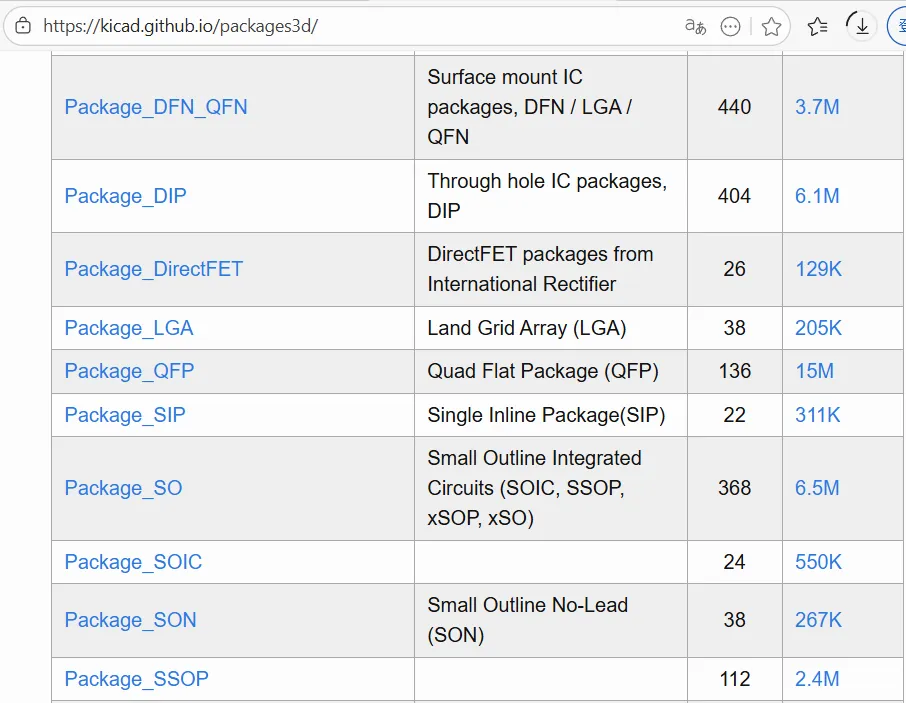Open the Package_DirectFET link

pyautogui.click(x=153, y=269)
